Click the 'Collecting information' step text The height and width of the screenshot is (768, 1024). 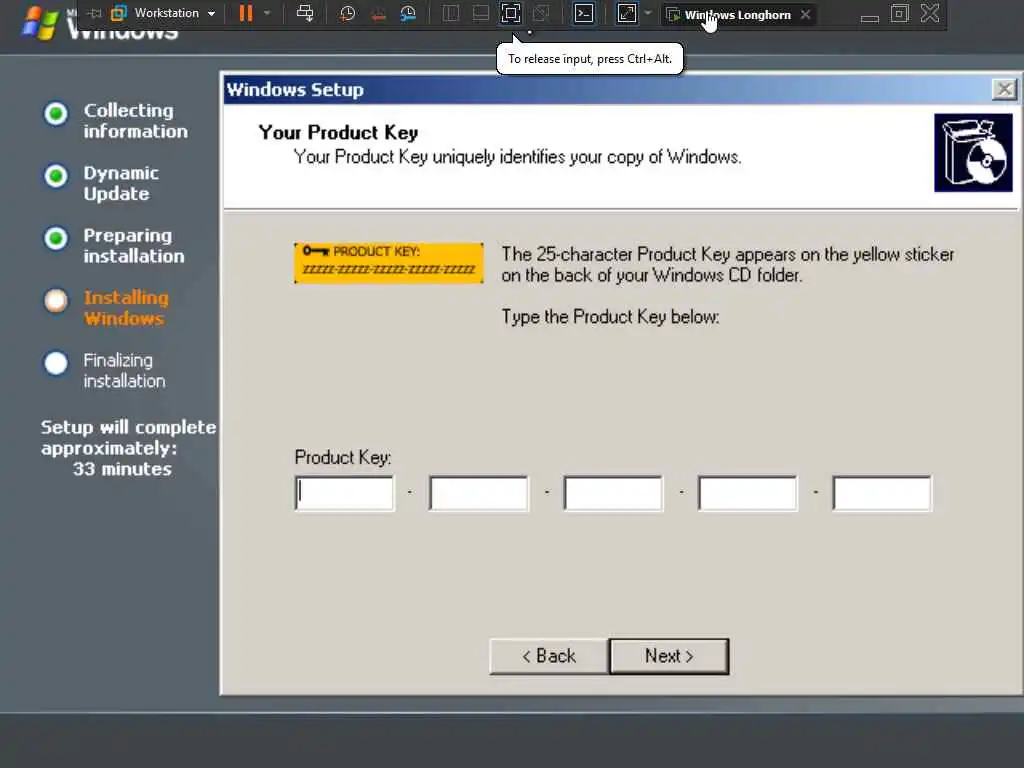[x=135, y=121]
